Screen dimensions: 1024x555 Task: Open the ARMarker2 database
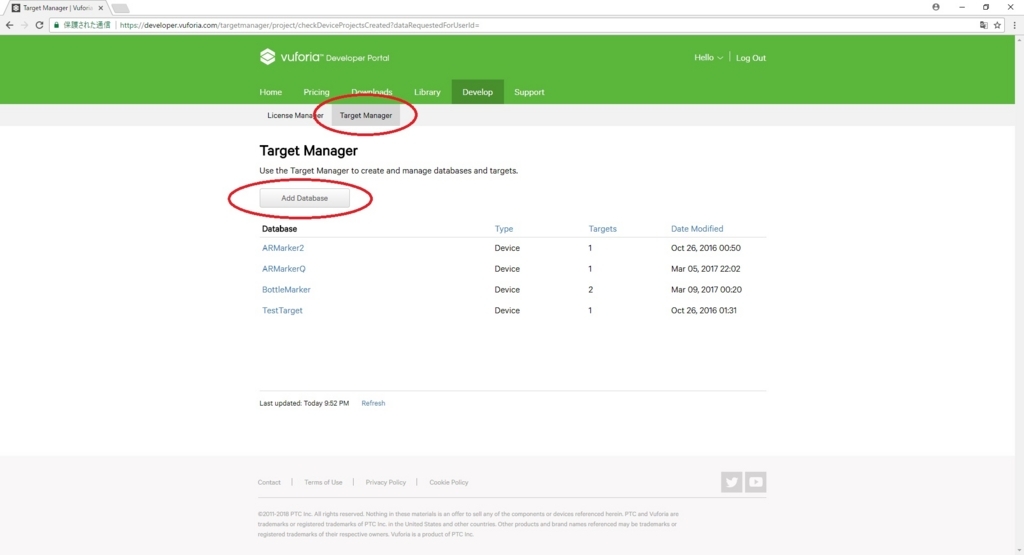[x=283, y=248]
